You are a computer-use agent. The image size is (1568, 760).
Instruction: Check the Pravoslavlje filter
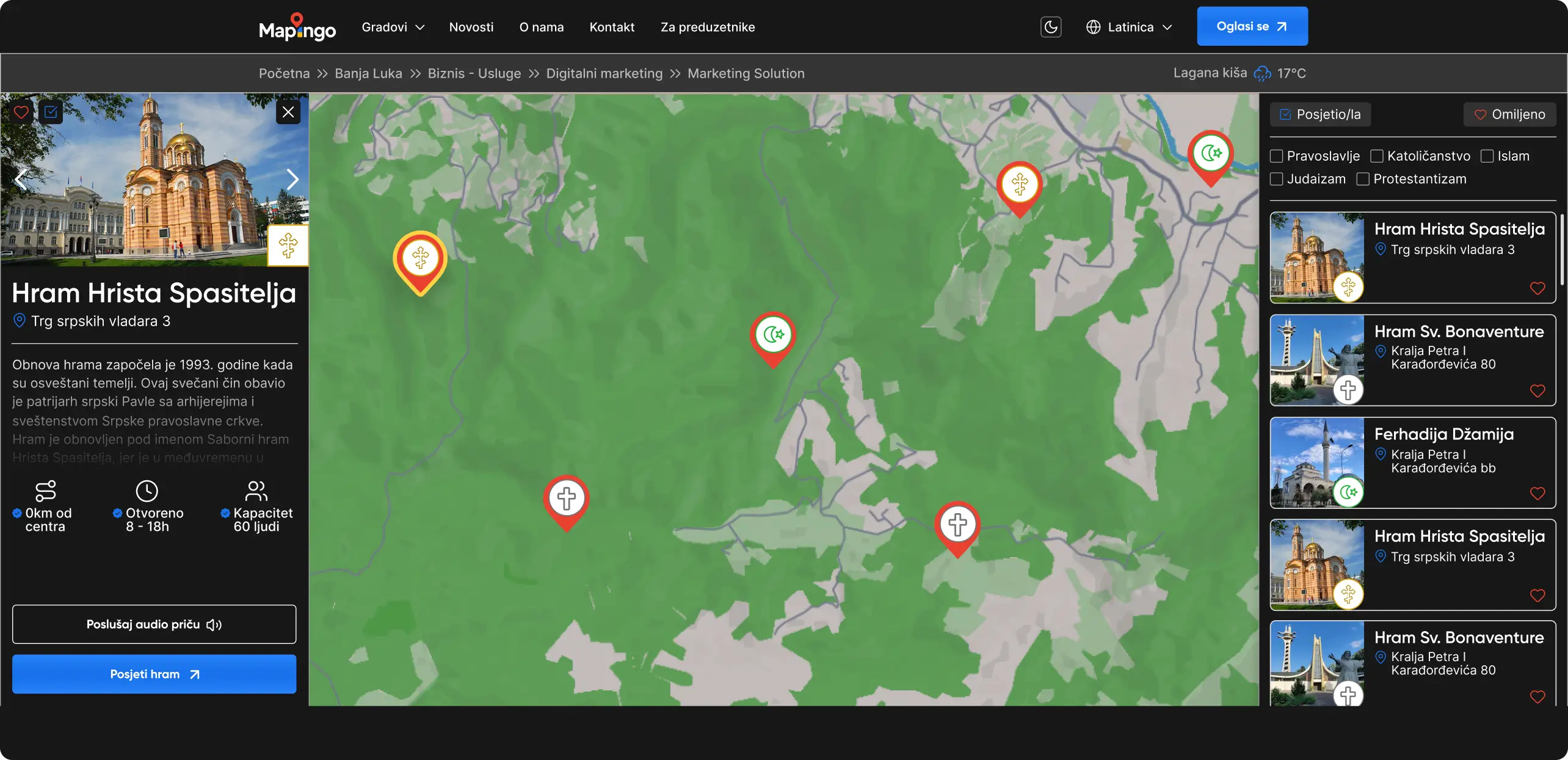coord(1277,156)
